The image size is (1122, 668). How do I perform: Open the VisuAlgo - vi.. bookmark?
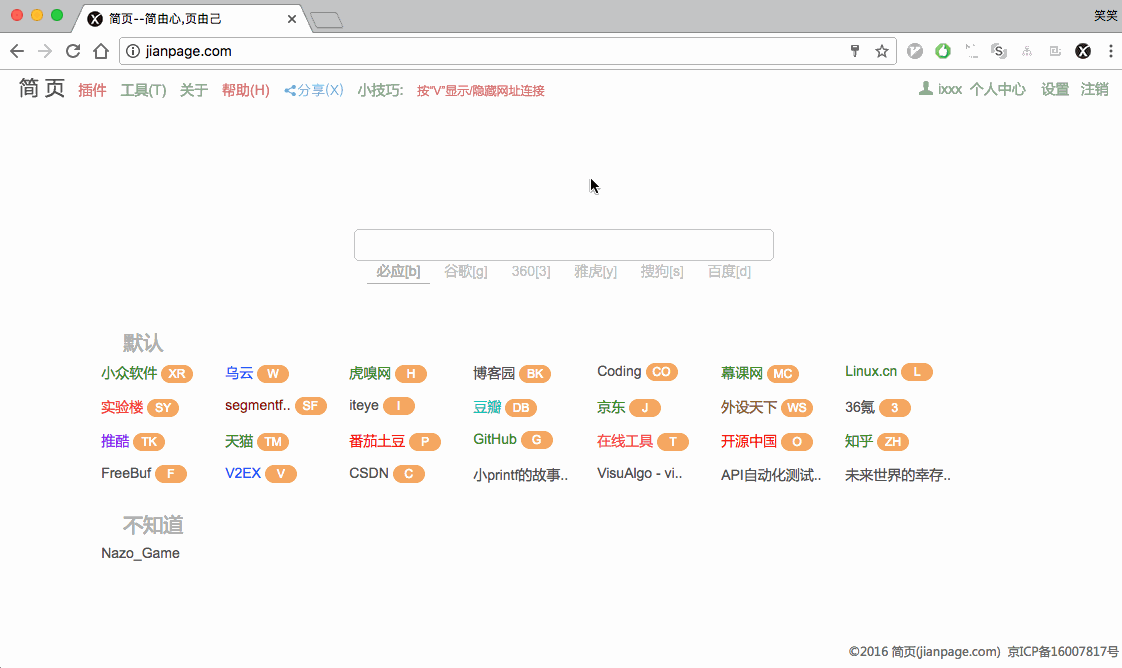coord(640,473)
